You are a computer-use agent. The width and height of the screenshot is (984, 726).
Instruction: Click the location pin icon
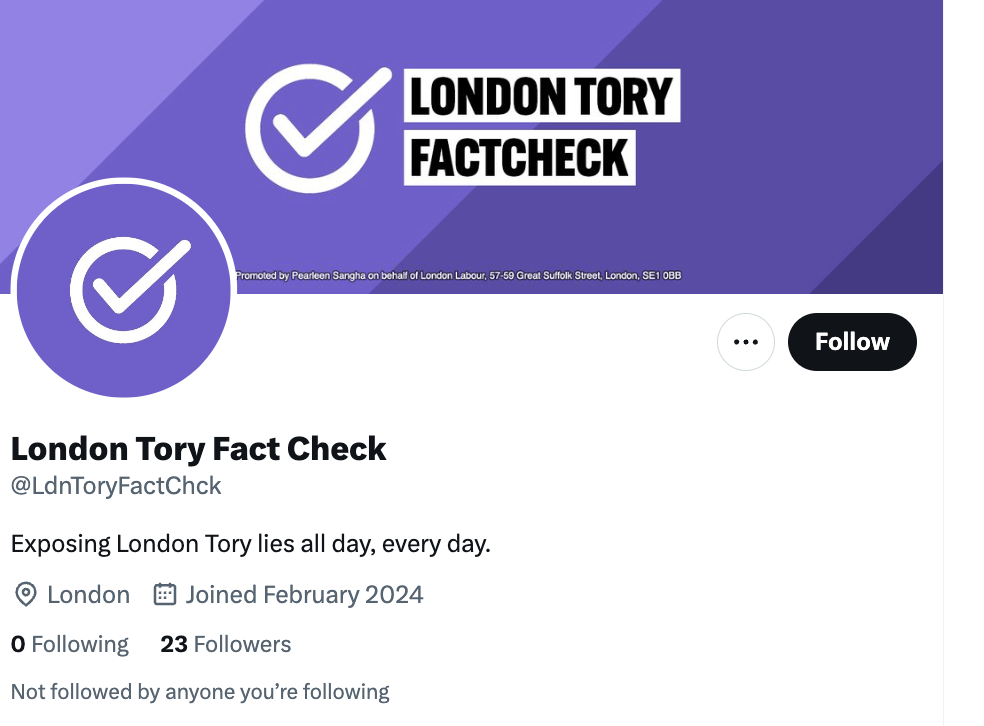tap(25, 595)
